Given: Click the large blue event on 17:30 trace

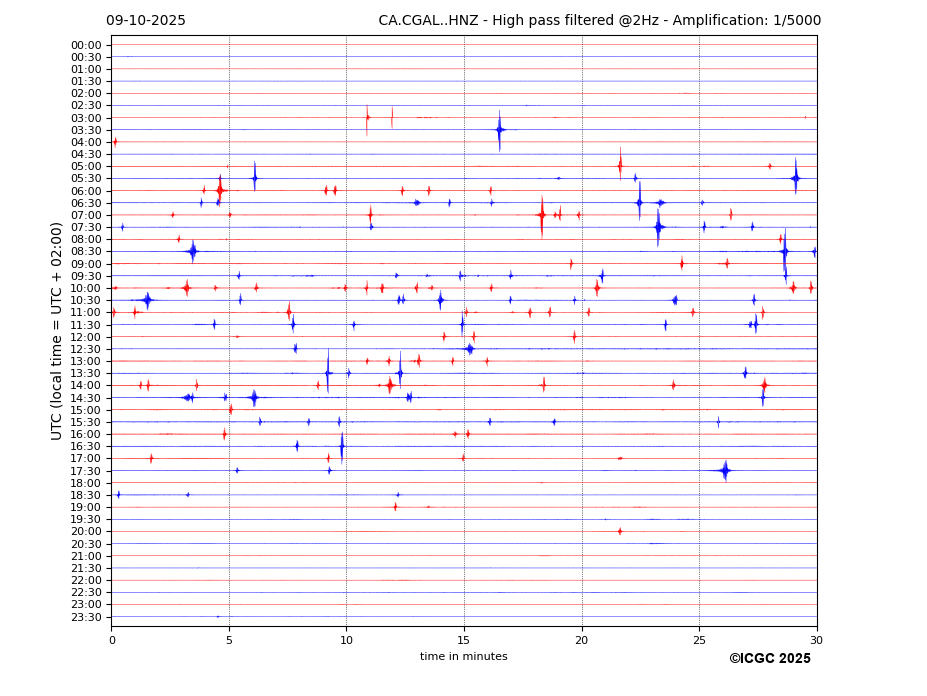Looking at the screenshot, I should click(x=725, y=470).
